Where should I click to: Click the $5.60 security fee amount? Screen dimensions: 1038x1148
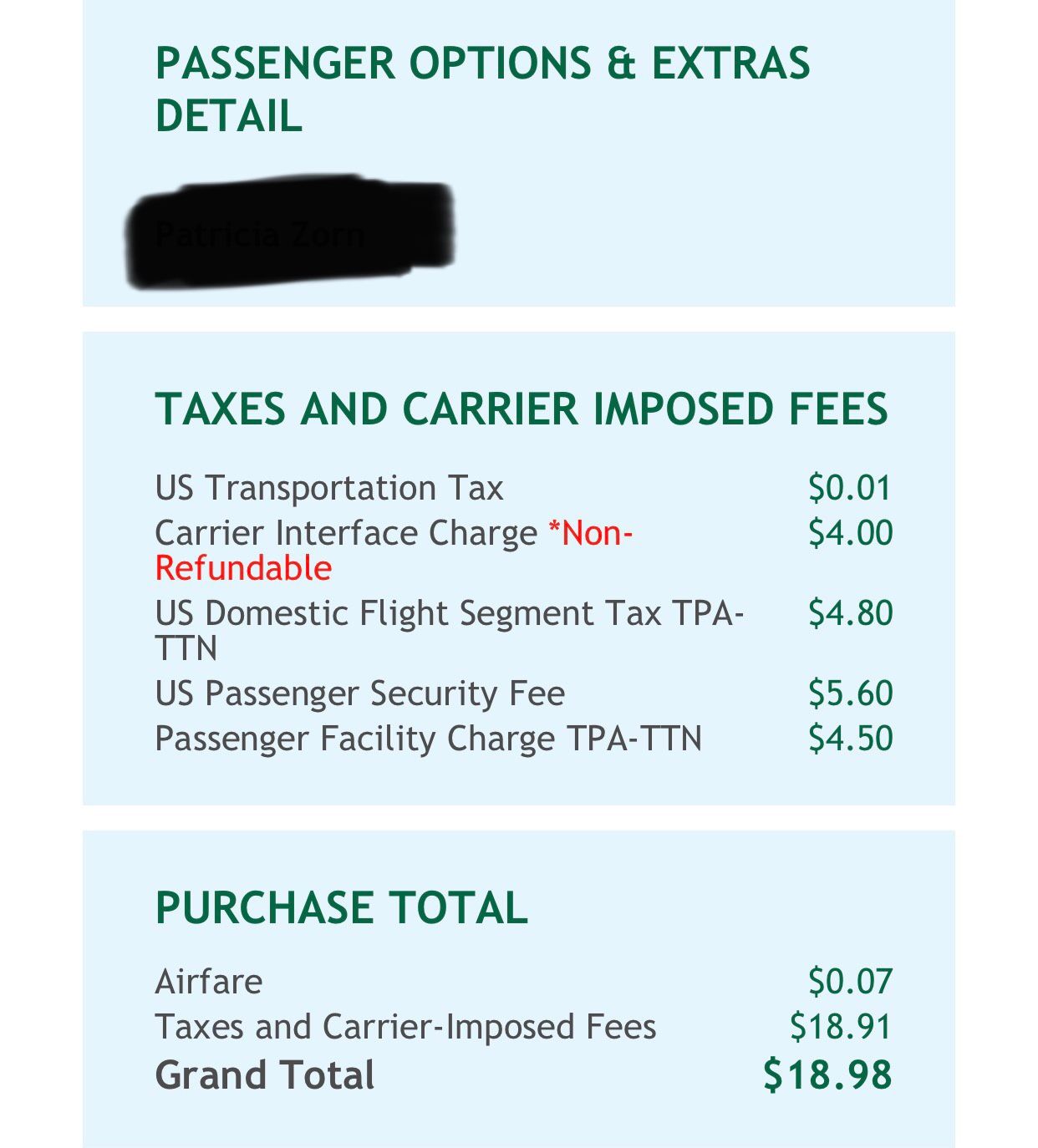click(849, 693)
